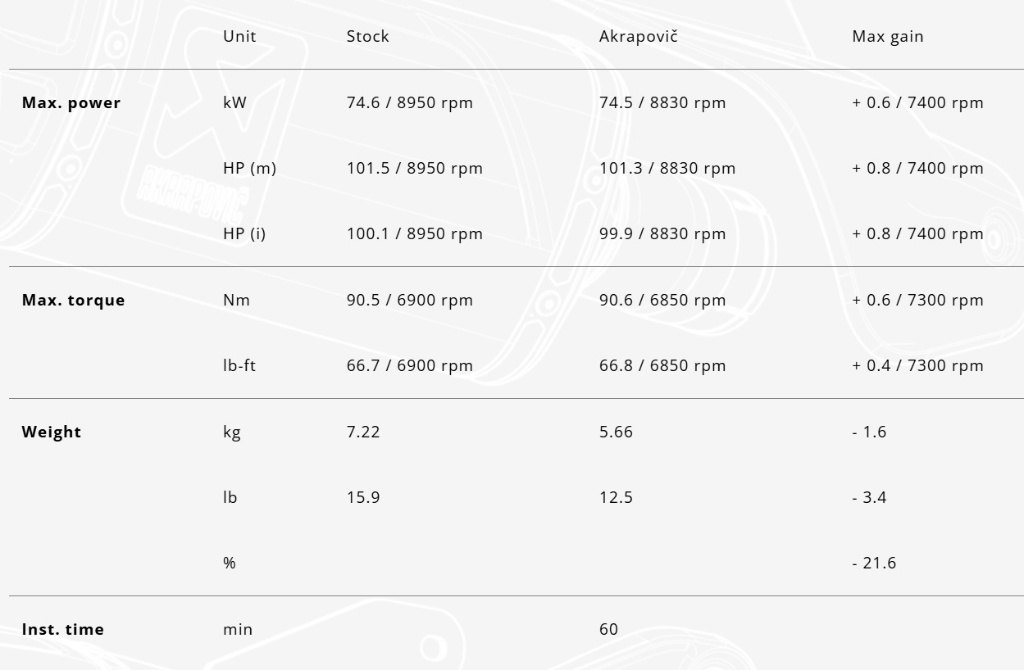This screenshot has width=1024, height=670.
Task: Click Akrapovič torque 66.8 / 6850 rpm
Action: 662,366
